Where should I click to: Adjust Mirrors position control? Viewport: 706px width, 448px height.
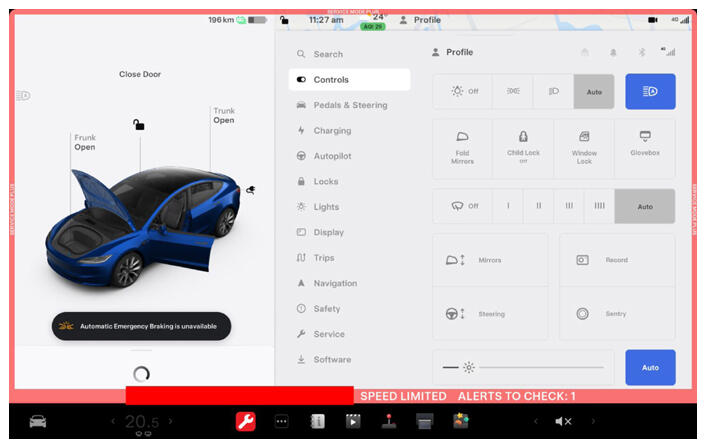click(490, 260)
